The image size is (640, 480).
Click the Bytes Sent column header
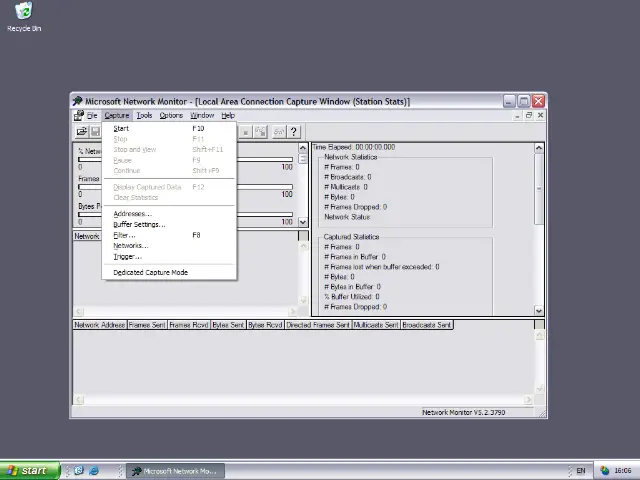[x=228, y=325]
